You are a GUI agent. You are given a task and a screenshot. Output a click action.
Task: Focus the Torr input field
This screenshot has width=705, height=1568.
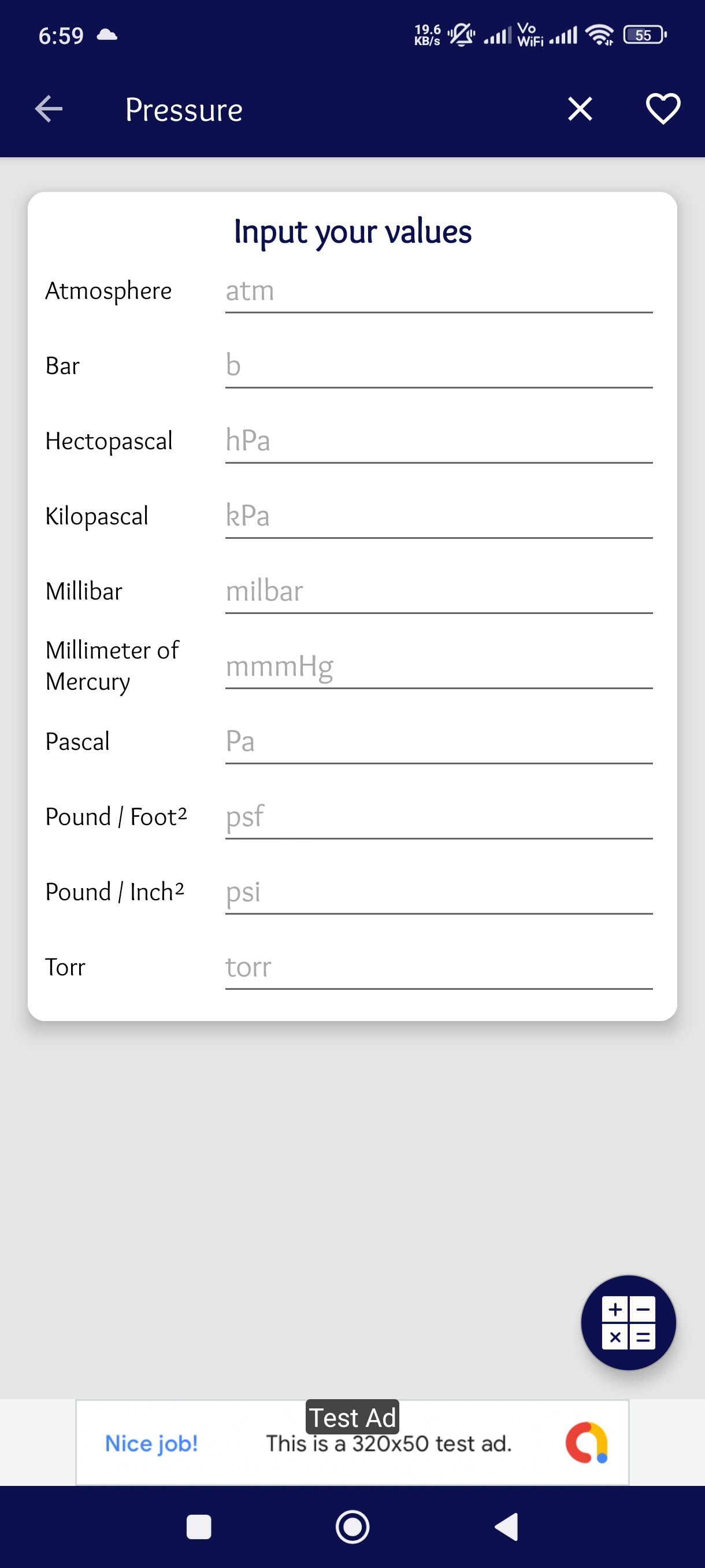point(438,968)
